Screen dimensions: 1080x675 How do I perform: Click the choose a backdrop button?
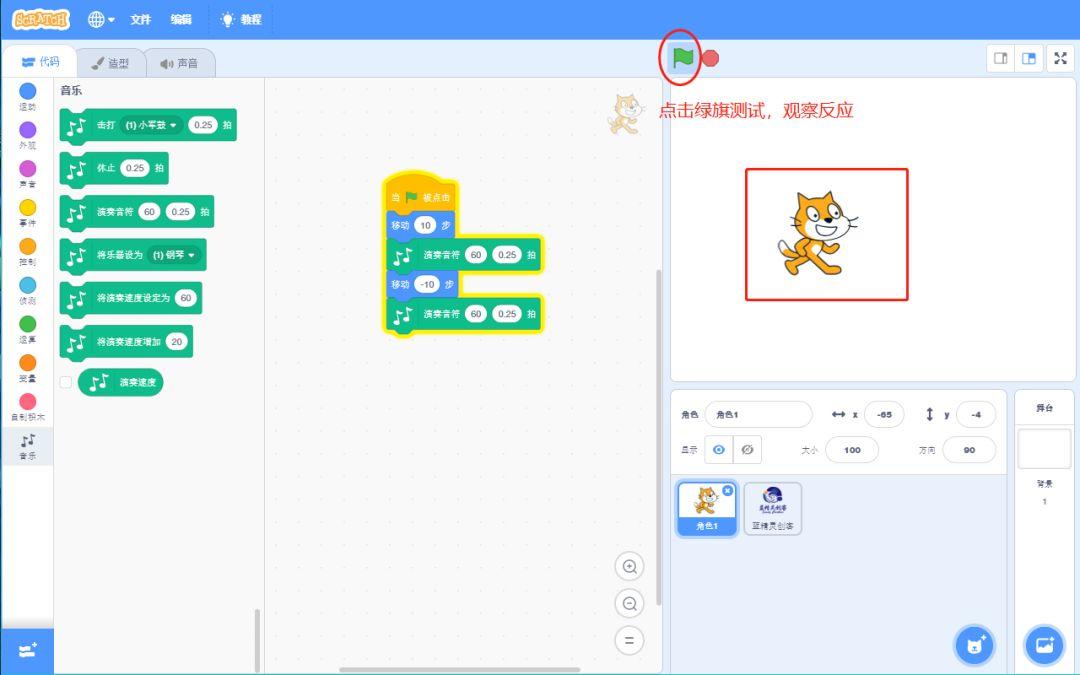coord(1044,645)
